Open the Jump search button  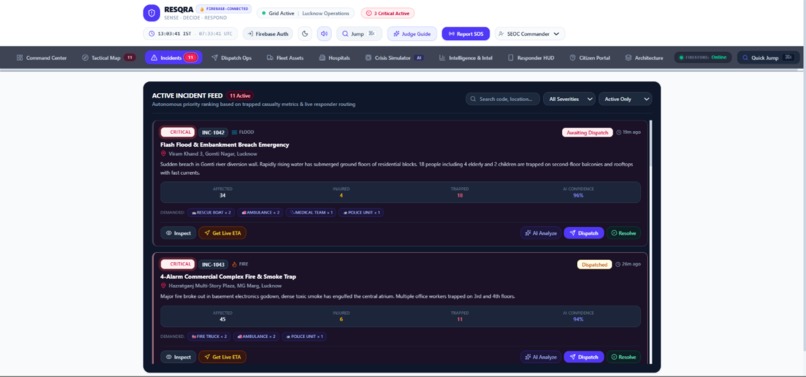pos(359,34)
